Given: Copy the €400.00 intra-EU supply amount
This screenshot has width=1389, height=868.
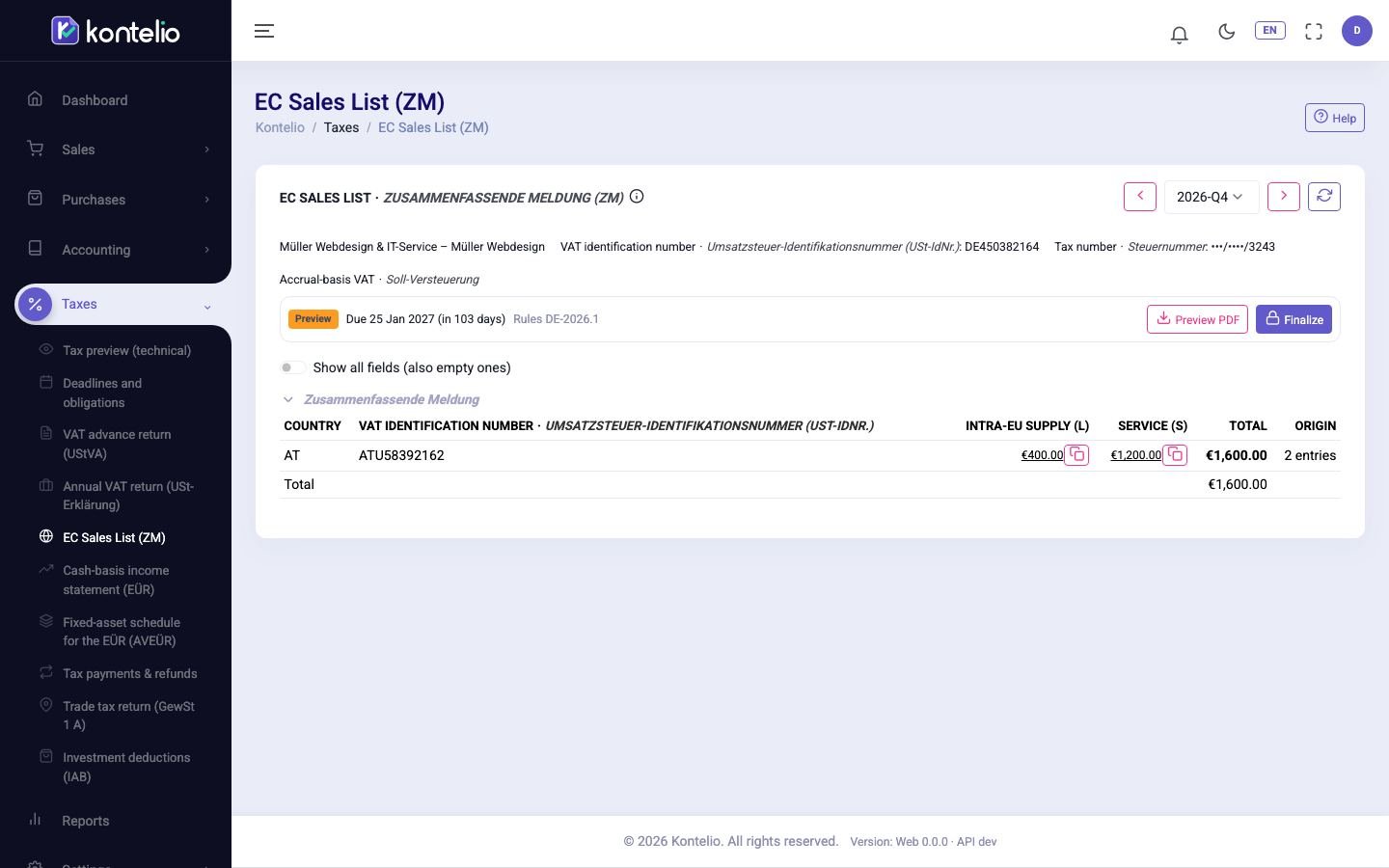Looking at the screenshot, I should (1076, 455).
